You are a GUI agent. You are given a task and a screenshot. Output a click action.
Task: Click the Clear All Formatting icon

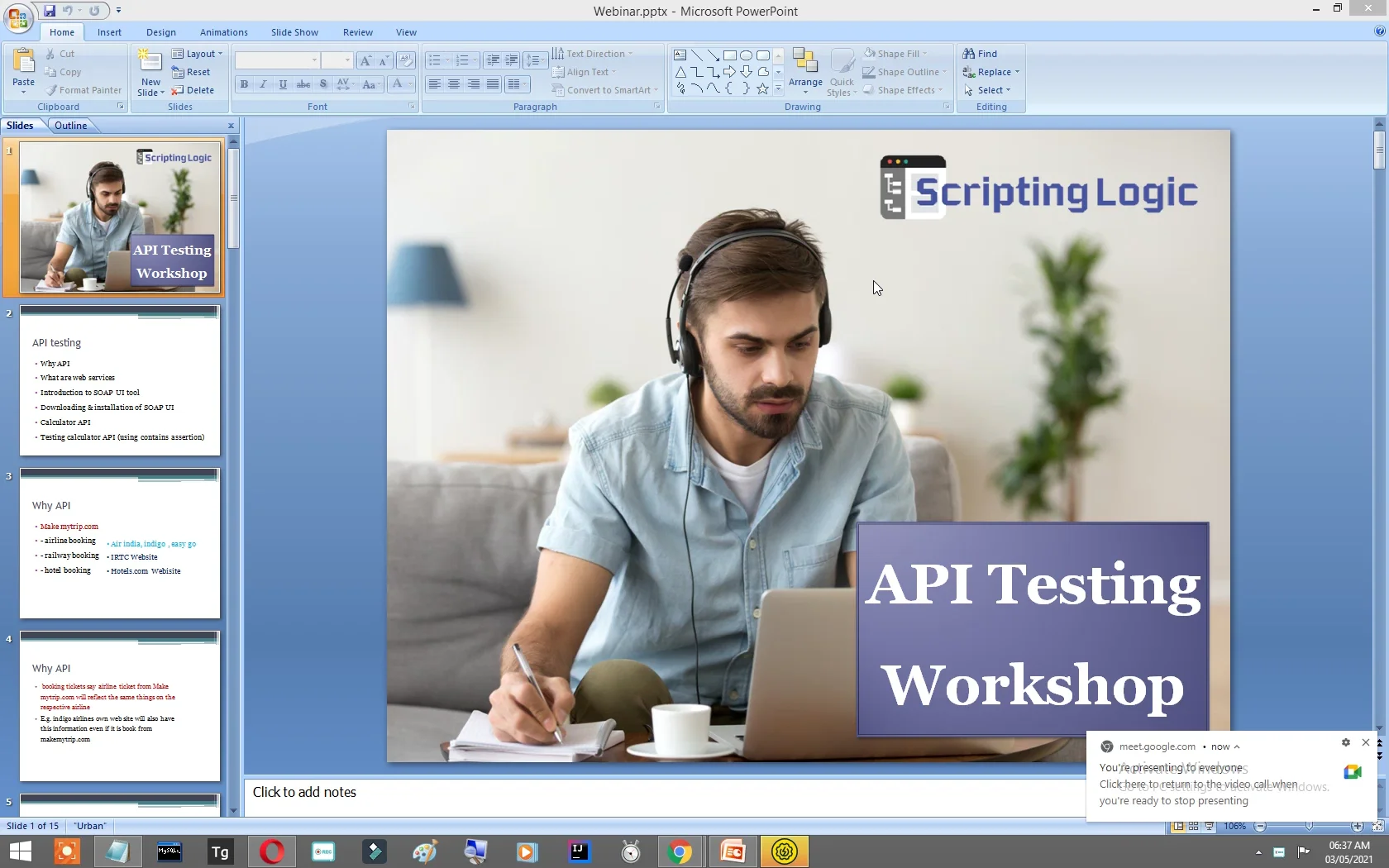(405, 60)
